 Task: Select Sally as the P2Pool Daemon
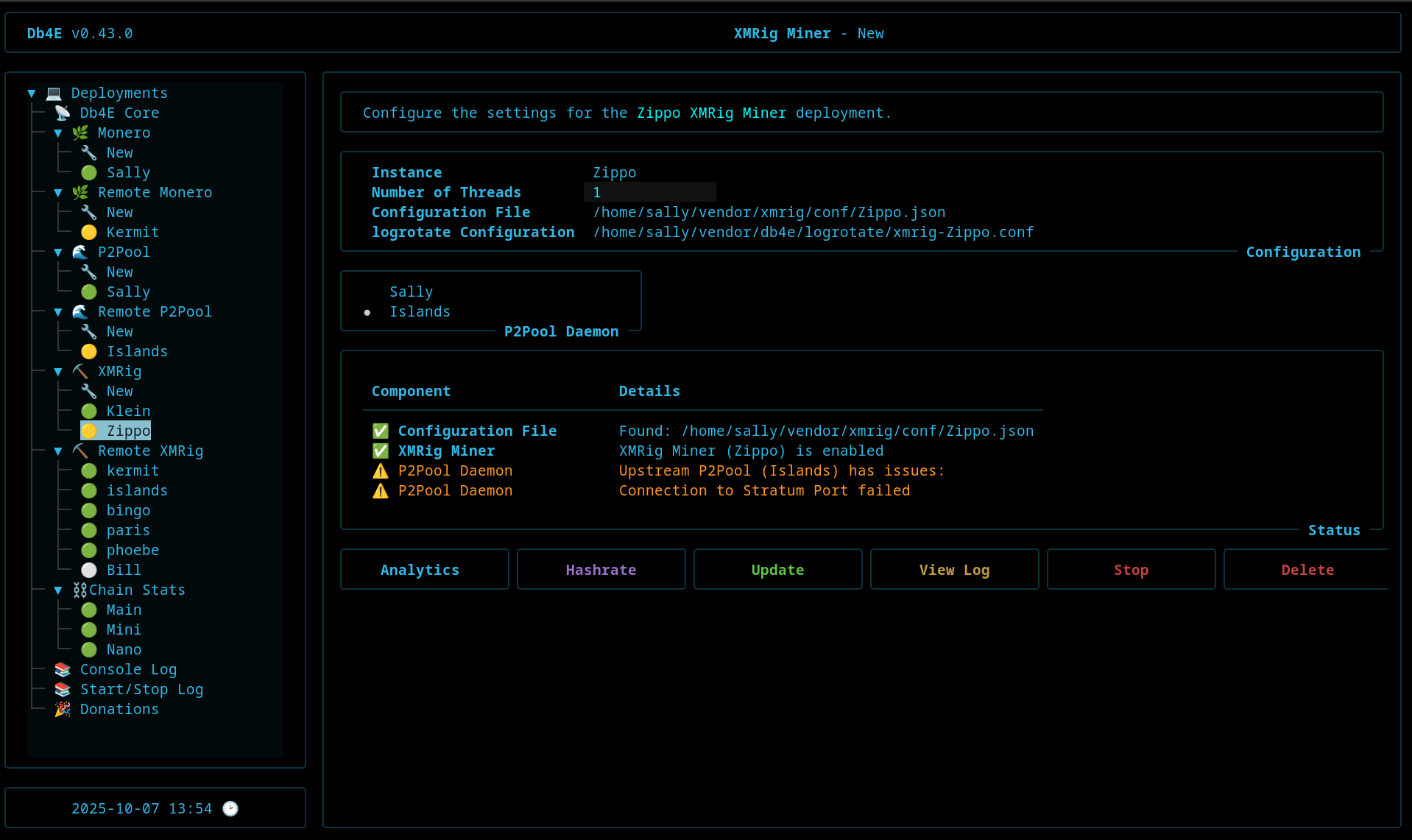(x=411, y=292)
